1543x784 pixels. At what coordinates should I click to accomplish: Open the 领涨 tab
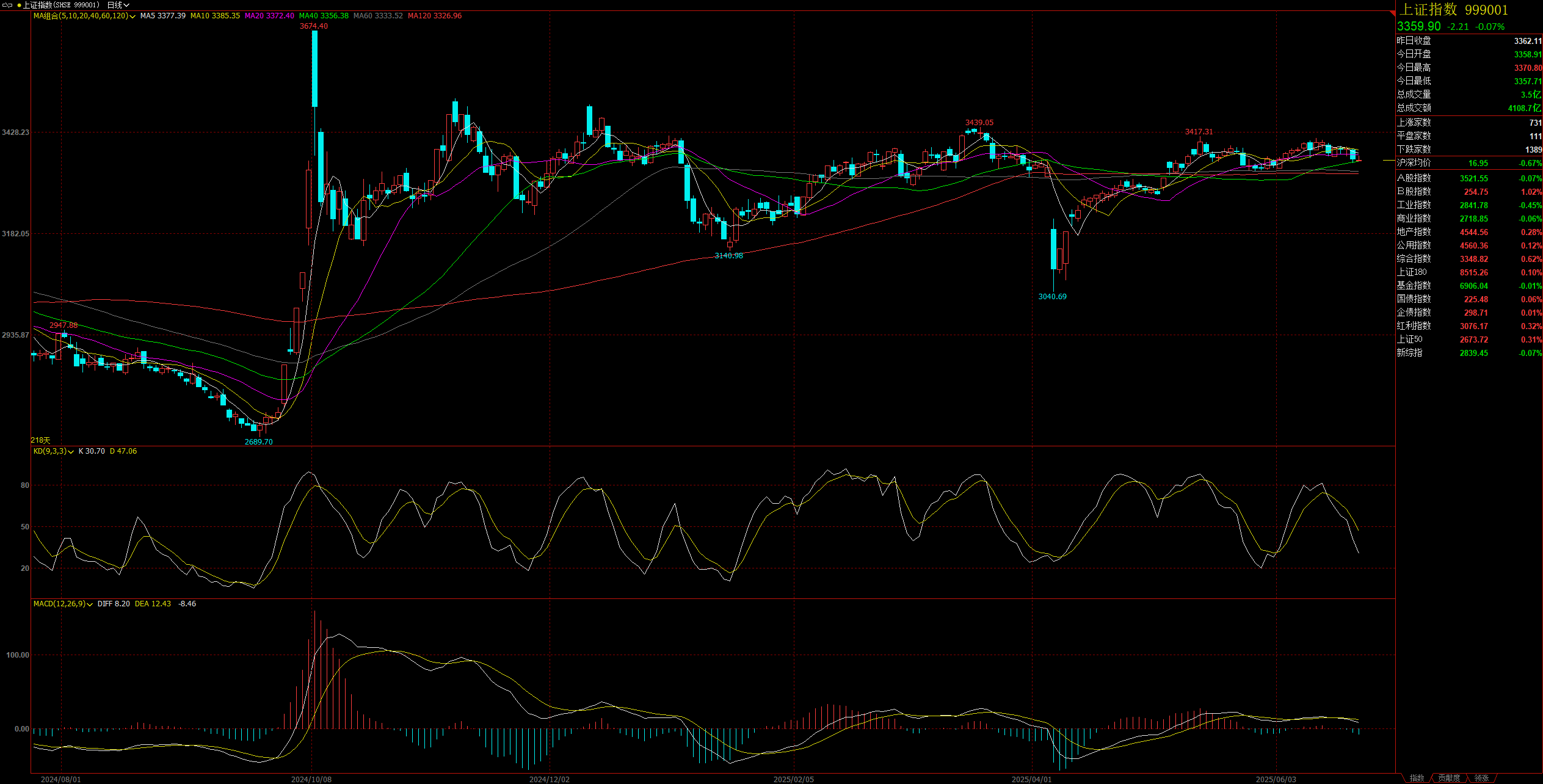(x=1481, y=778)
